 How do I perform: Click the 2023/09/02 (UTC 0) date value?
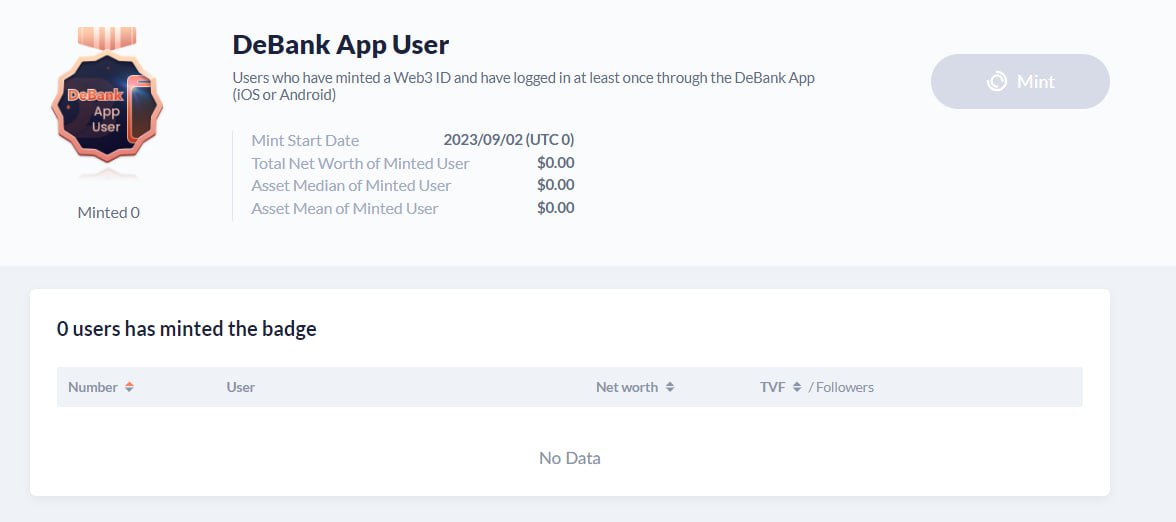tap(509, 140)
